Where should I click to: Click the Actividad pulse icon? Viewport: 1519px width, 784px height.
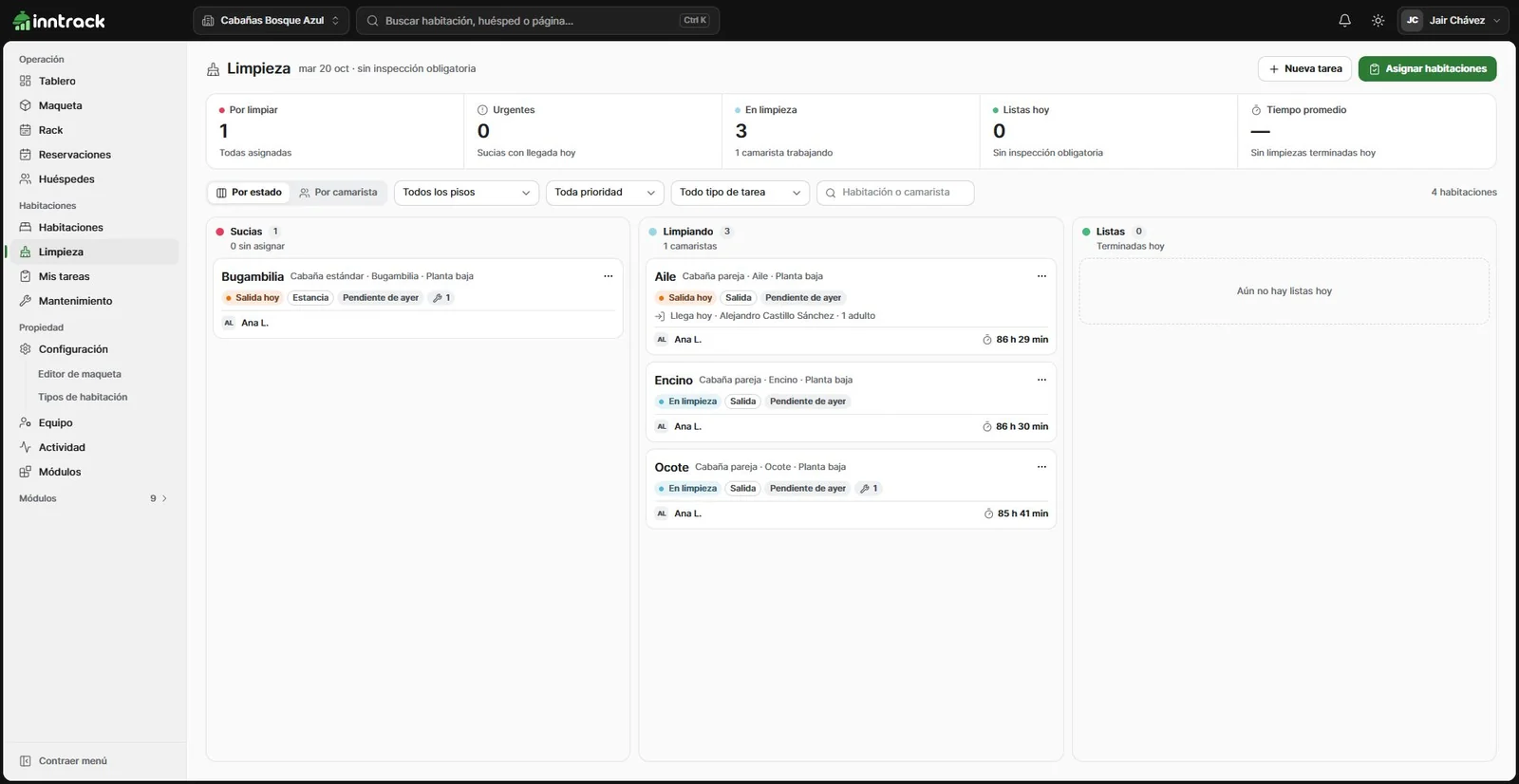pos(26,447)
